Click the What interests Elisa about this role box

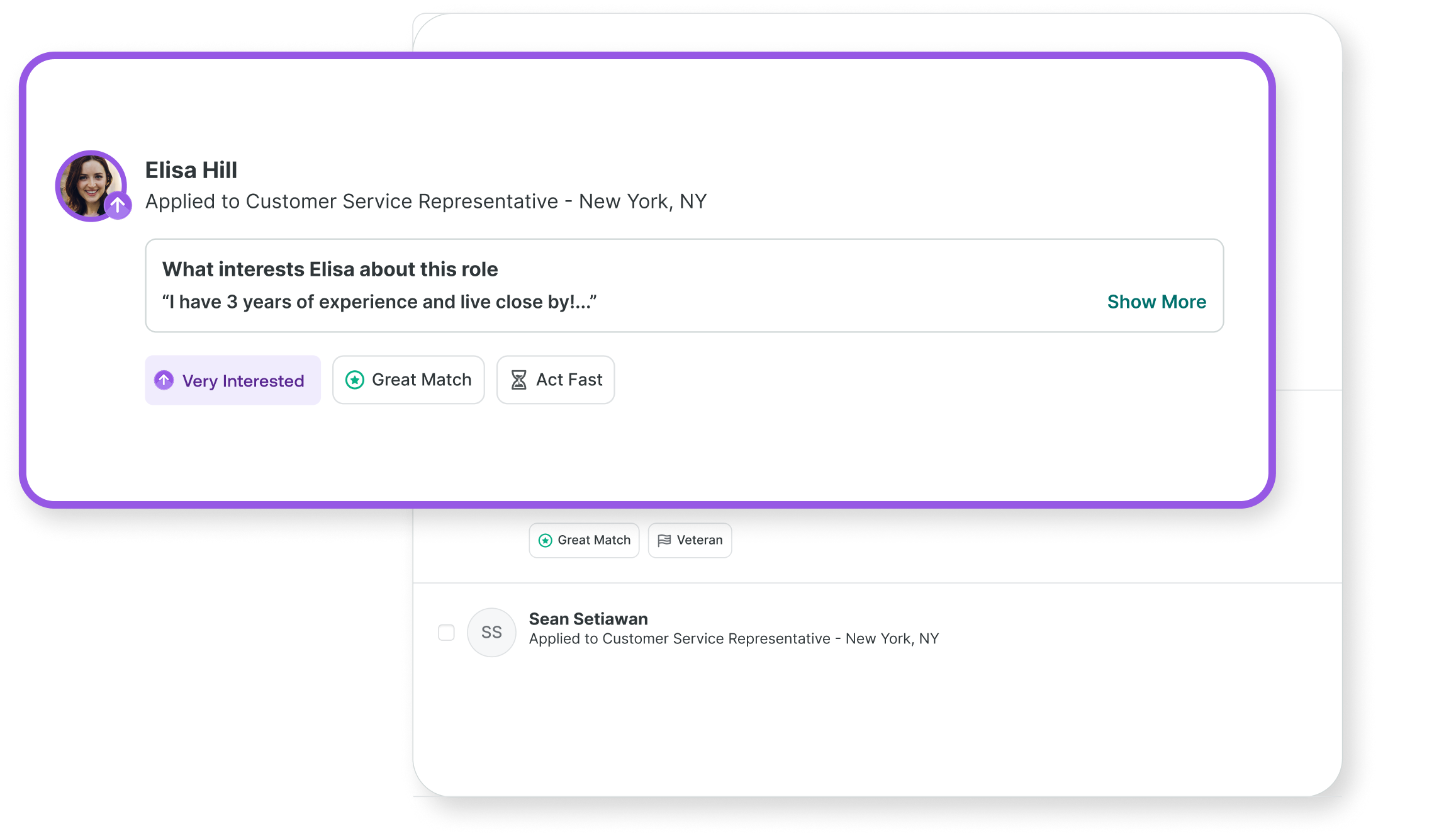click(x=685, y=285)
